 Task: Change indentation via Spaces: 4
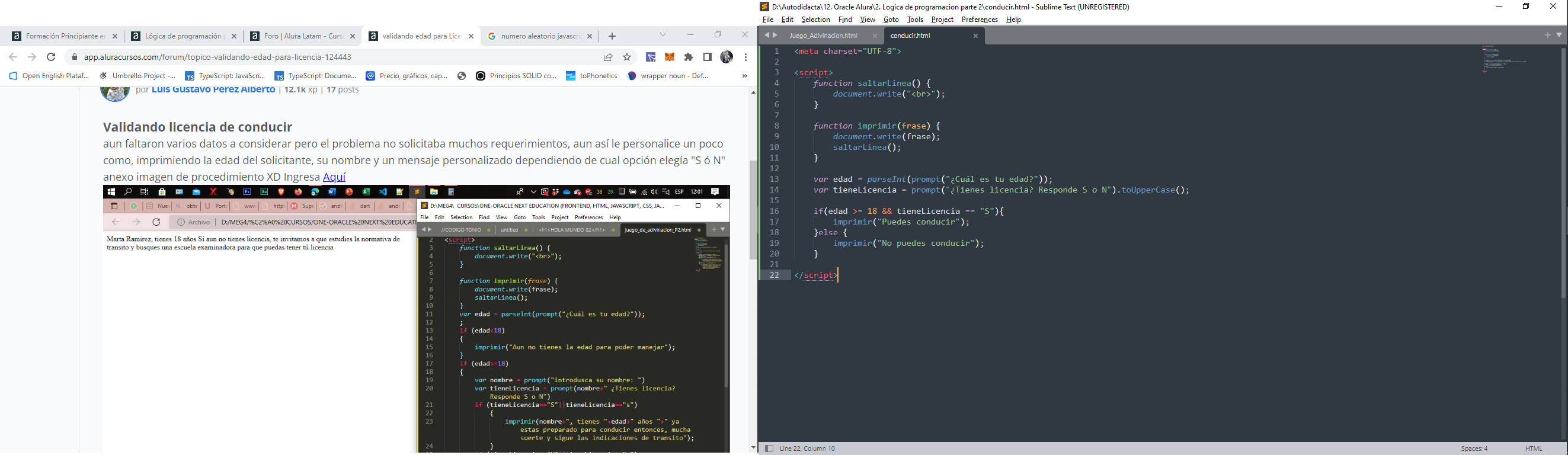pos(1475,448)
